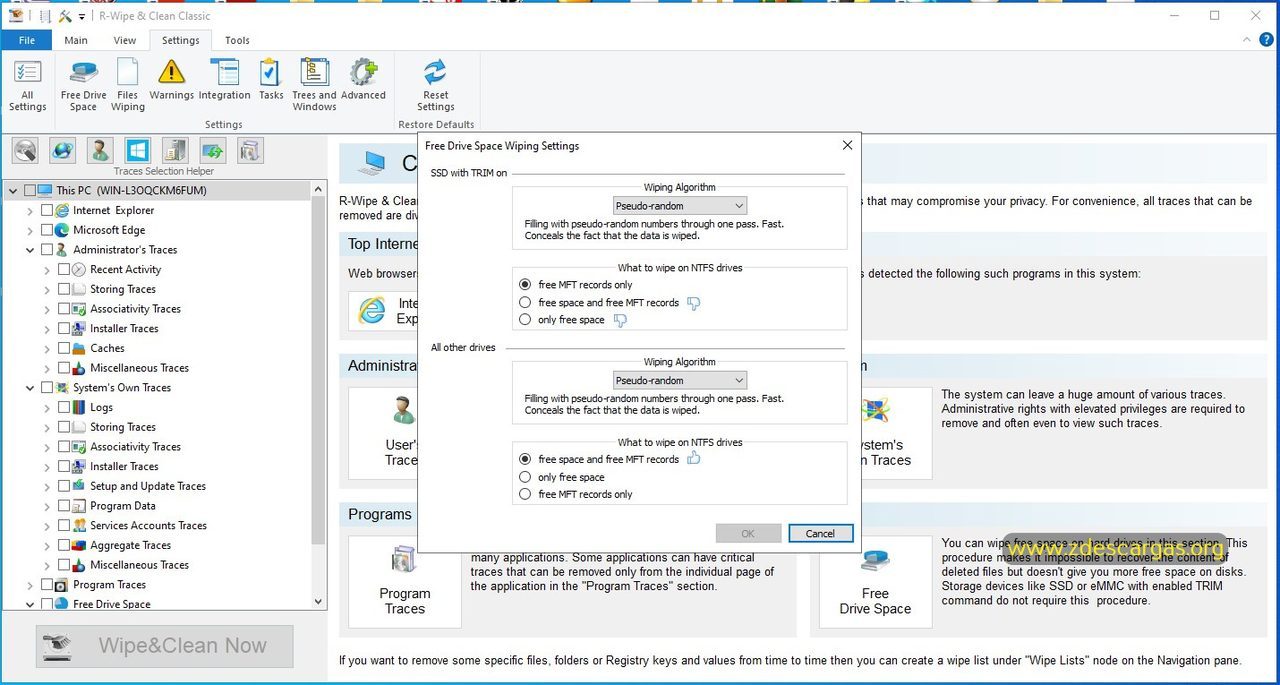
Task: Select 'only free space' for all other drives
Action: pos(525,477)
